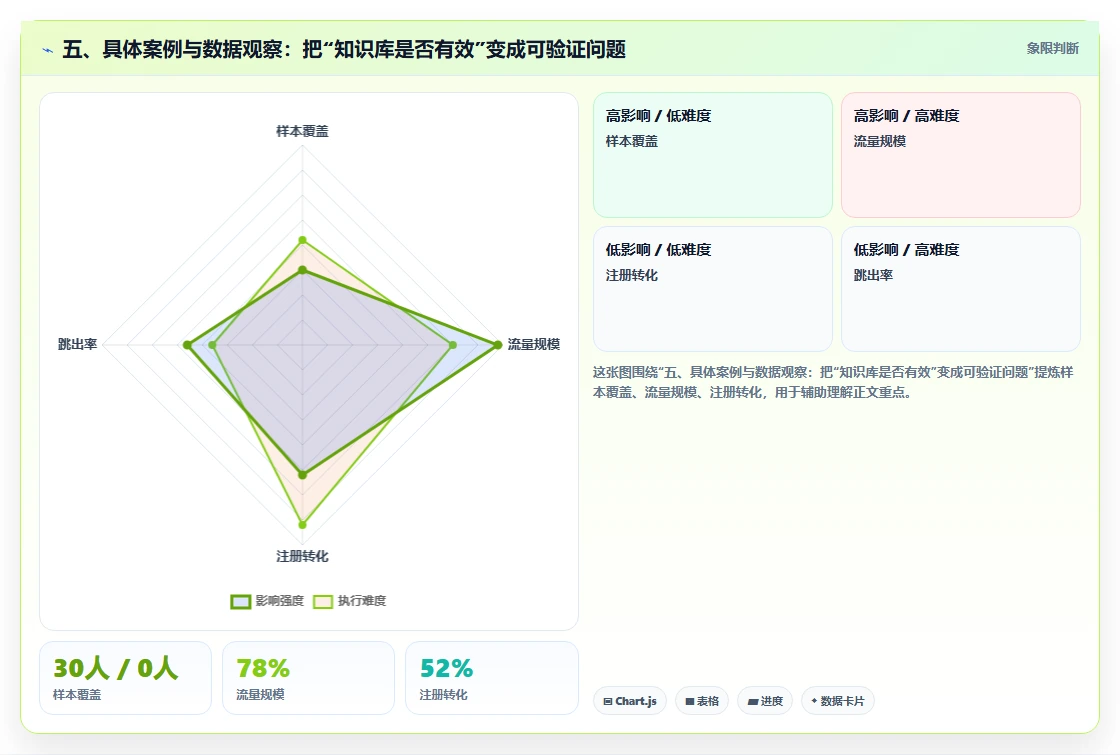Image resolution: width=1120 pixels, height=755 pixels.
Task: Click the 注册转化 radar axis label
Action: click(302, 556)
